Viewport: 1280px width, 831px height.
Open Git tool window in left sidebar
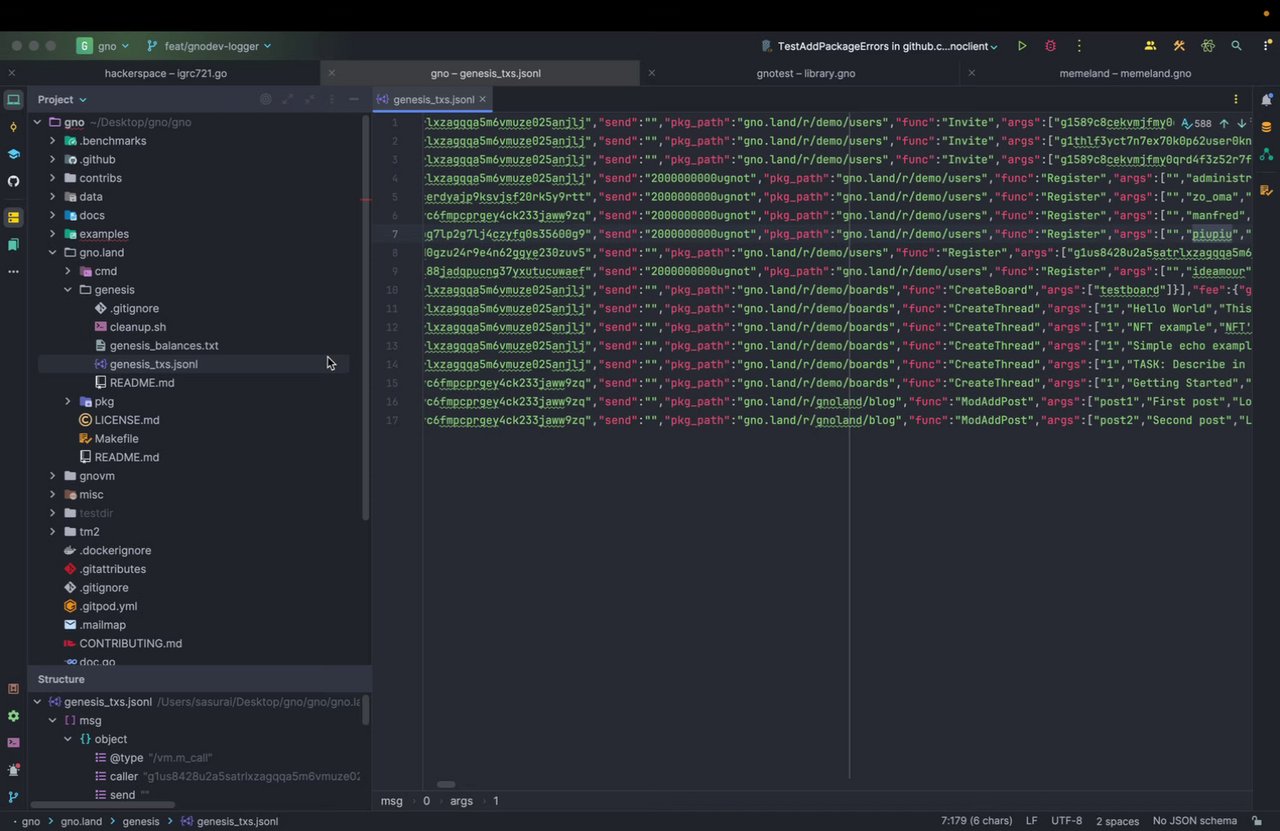pyautogui.click(x=13, y=797)
